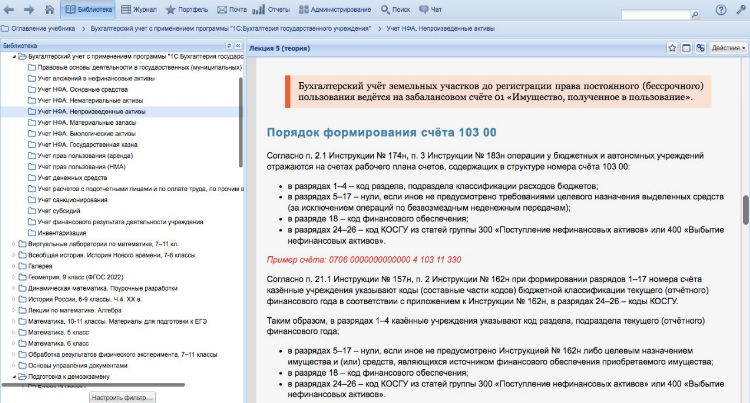Go back with the left arrow icon
Viewport: 750px width, 403px height.
(x=9, y=10)
